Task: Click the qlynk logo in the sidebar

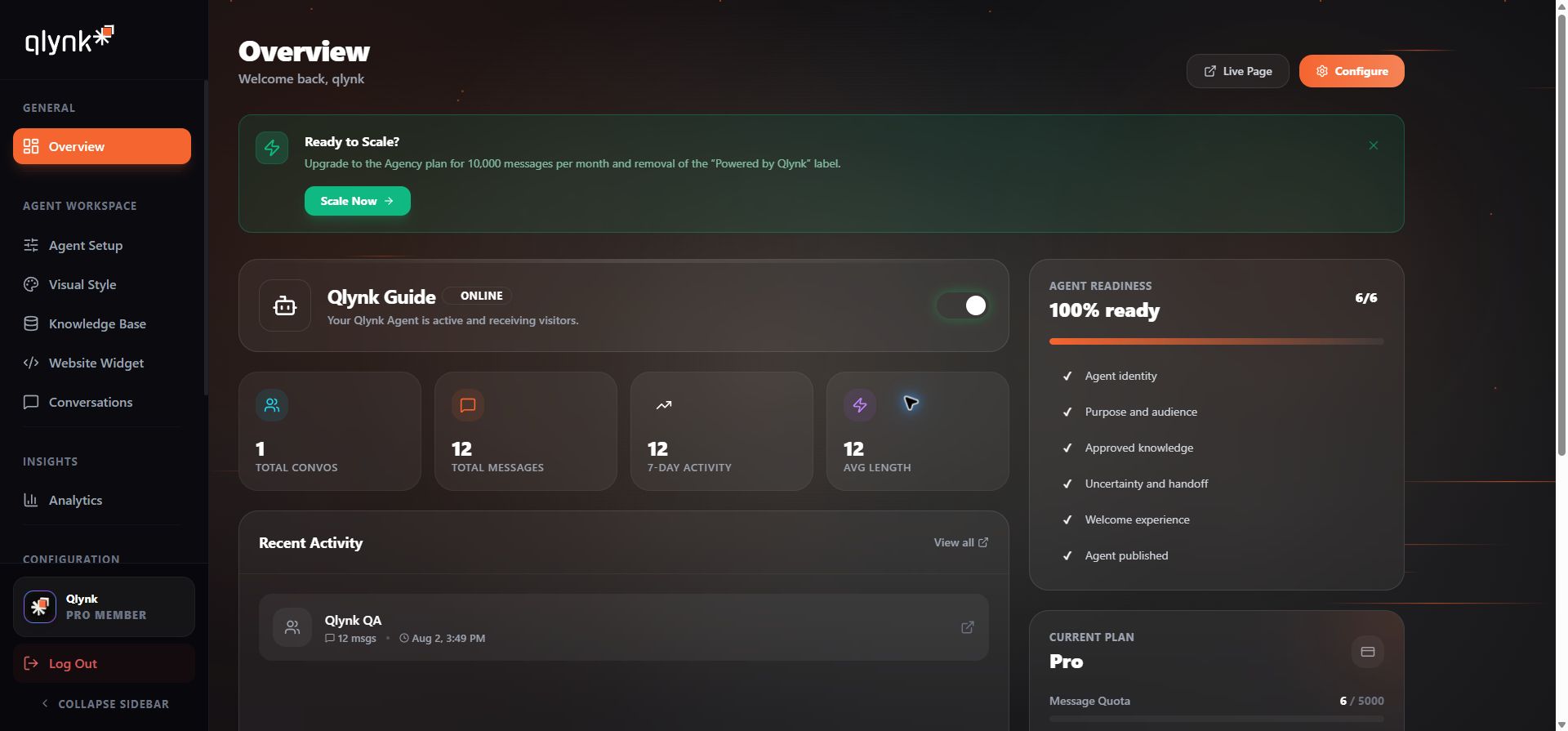Action: click(69, 39)
